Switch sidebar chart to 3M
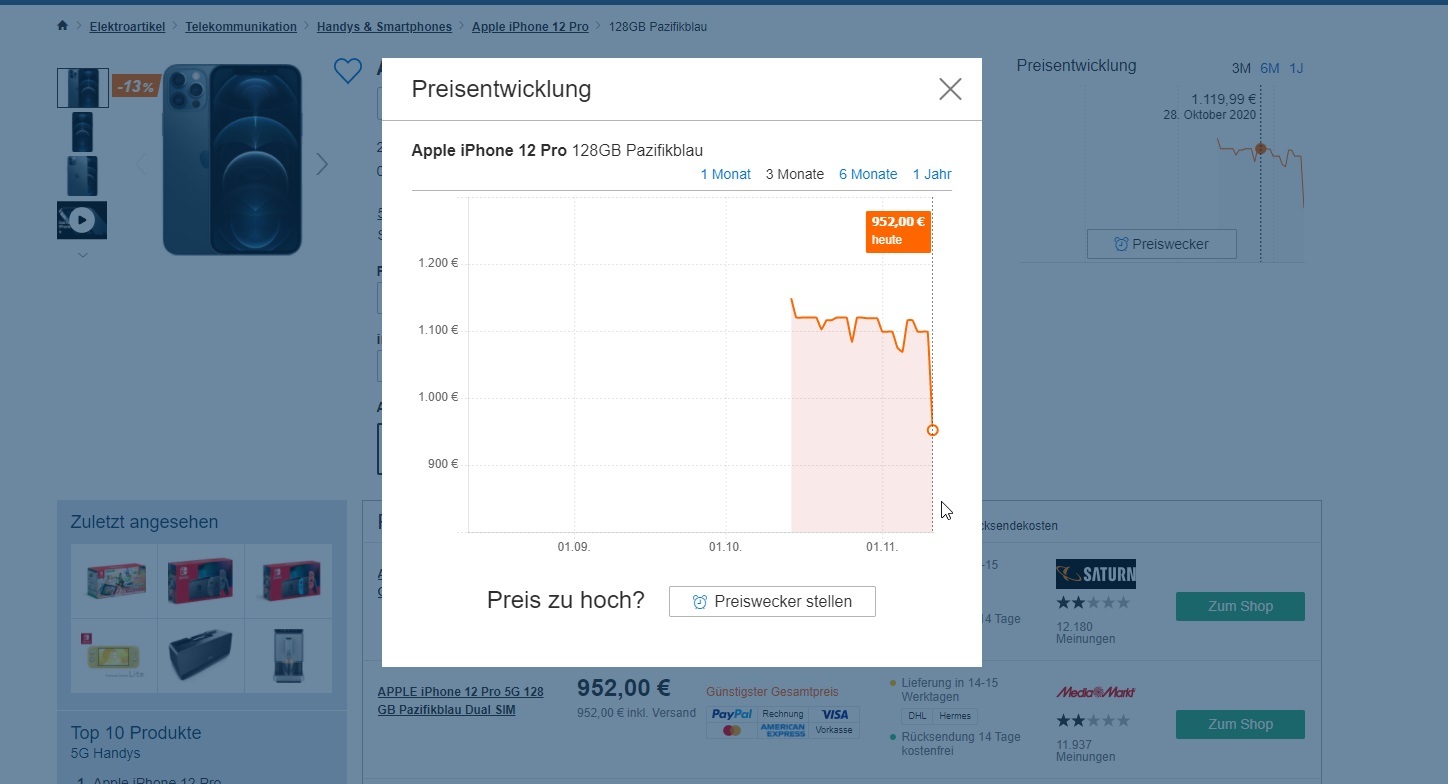Viewport: 1448px width, 784px height. coord(1241,68)
